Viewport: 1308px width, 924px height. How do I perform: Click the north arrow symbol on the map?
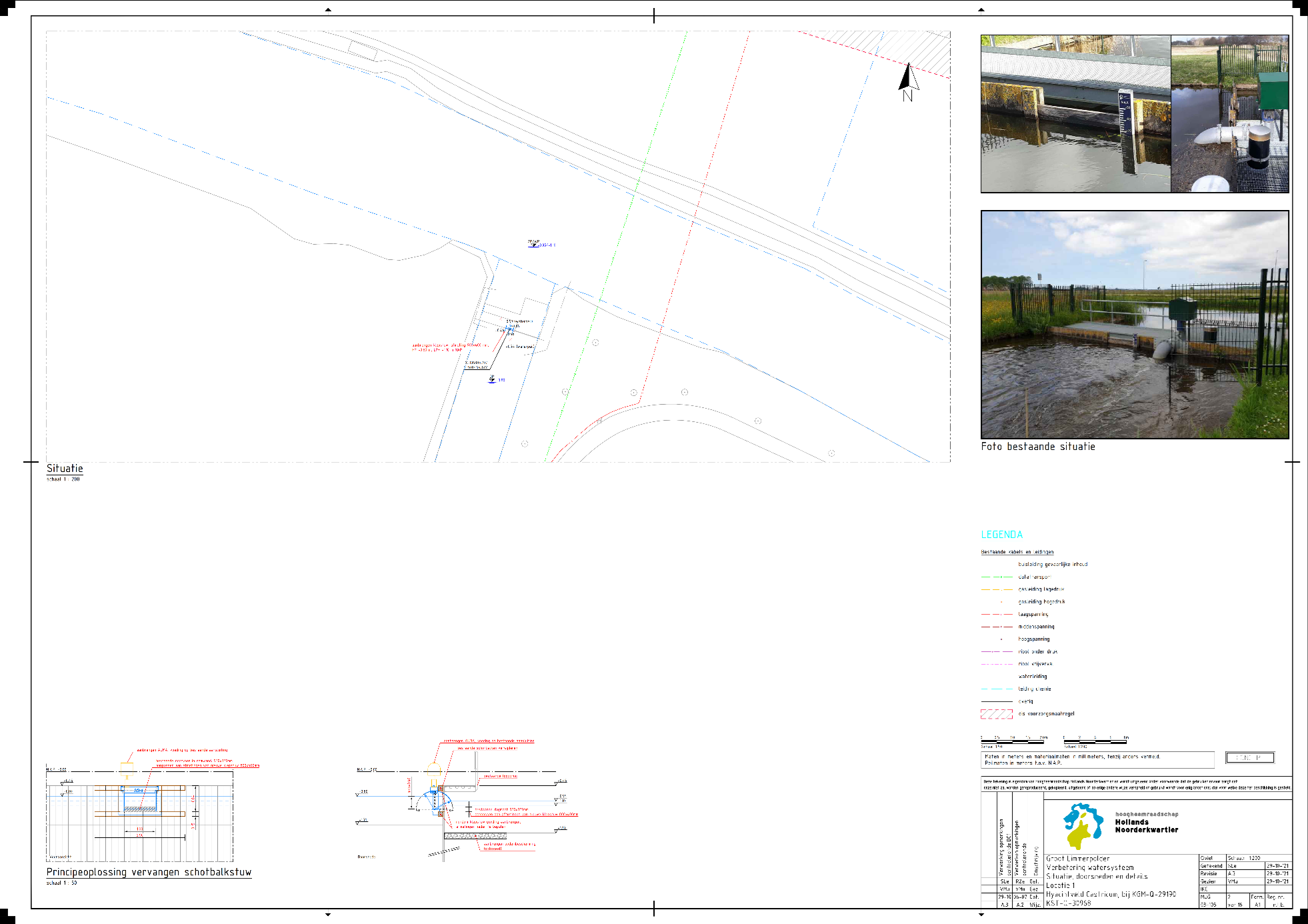pos(908,81)
